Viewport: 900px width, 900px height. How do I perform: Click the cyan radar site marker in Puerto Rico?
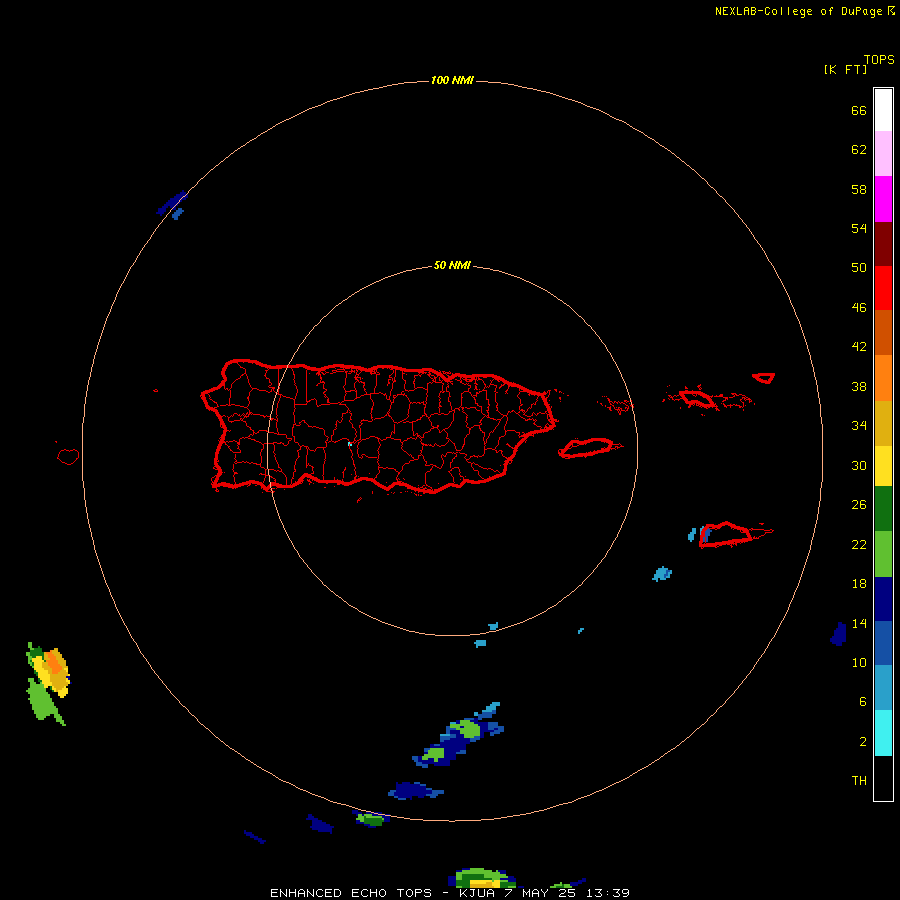click(350, 444)
